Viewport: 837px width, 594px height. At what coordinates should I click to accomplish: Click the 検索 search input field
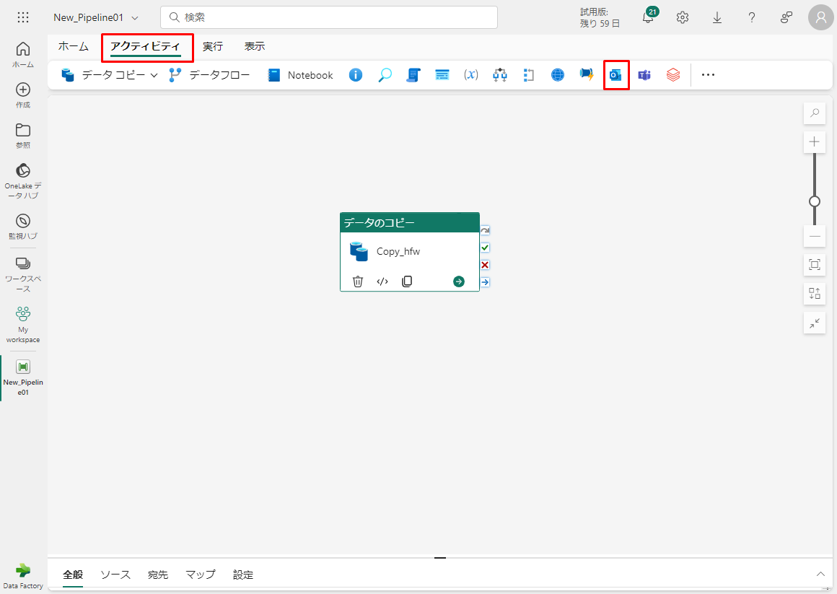click(x=329, y=18)
